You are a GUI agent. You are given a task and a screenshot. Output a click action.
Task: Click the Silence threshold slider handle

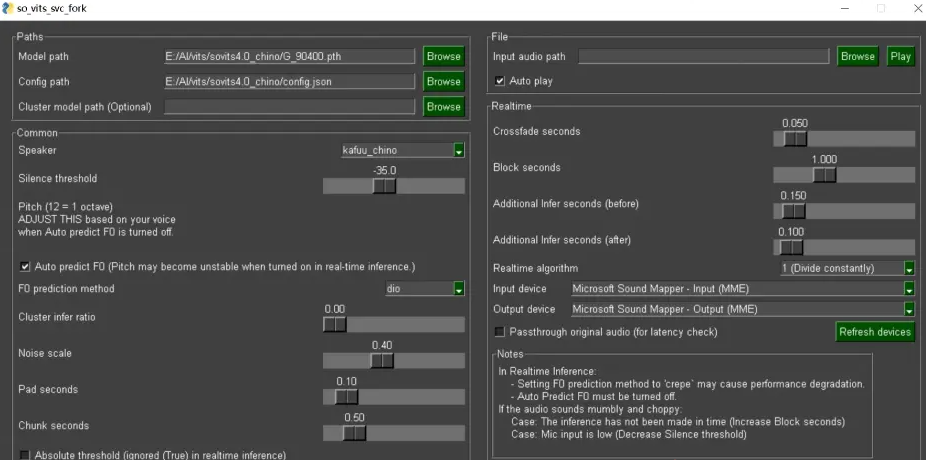coord(384,186)
